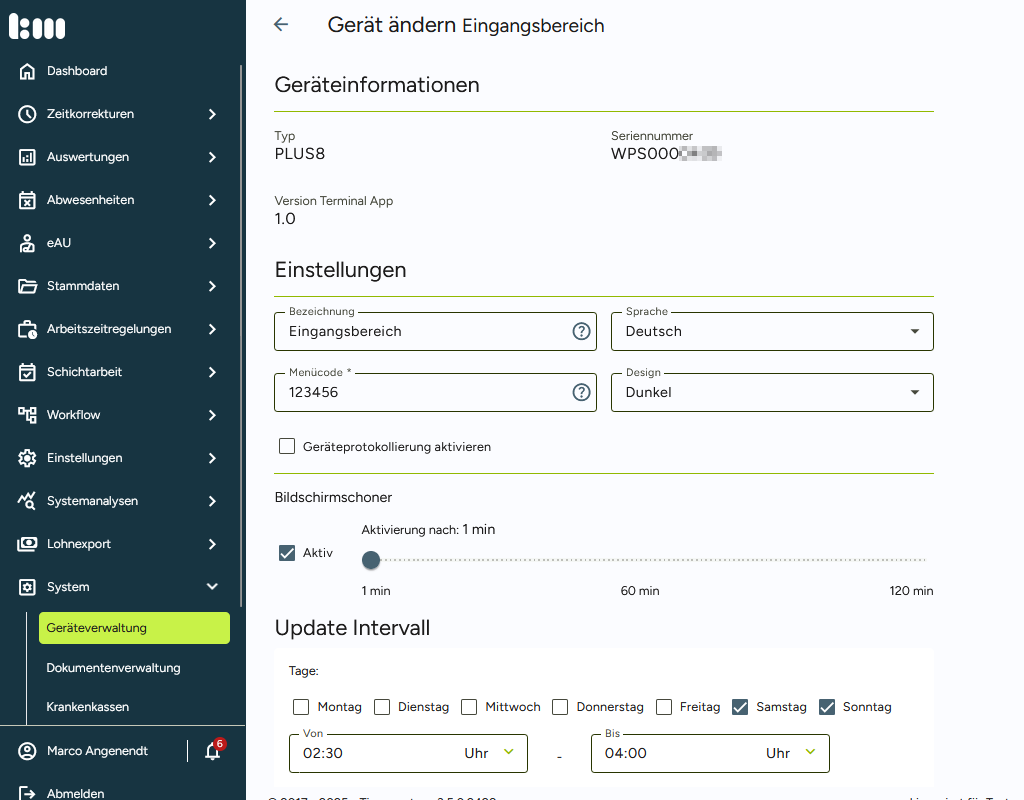This screenshot has width=1024, height=800.
Task: Click the help icon in Menücode field
Action: 581,393
